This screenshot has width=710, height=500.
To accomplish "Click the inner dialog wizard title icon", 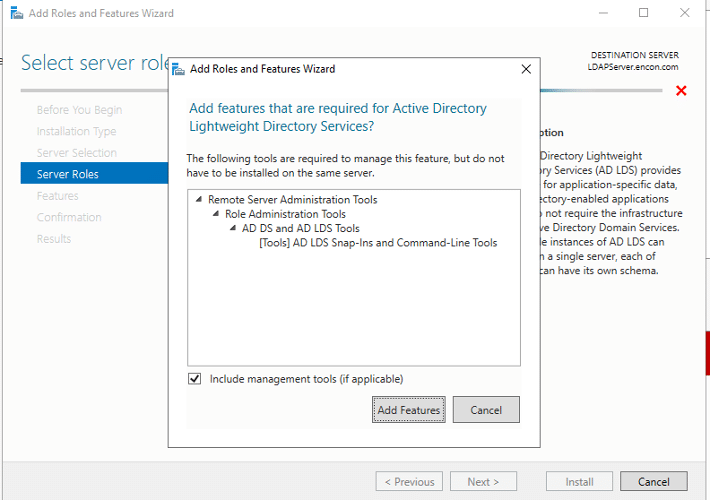I will pyautogui.click(x=178, y=69).
